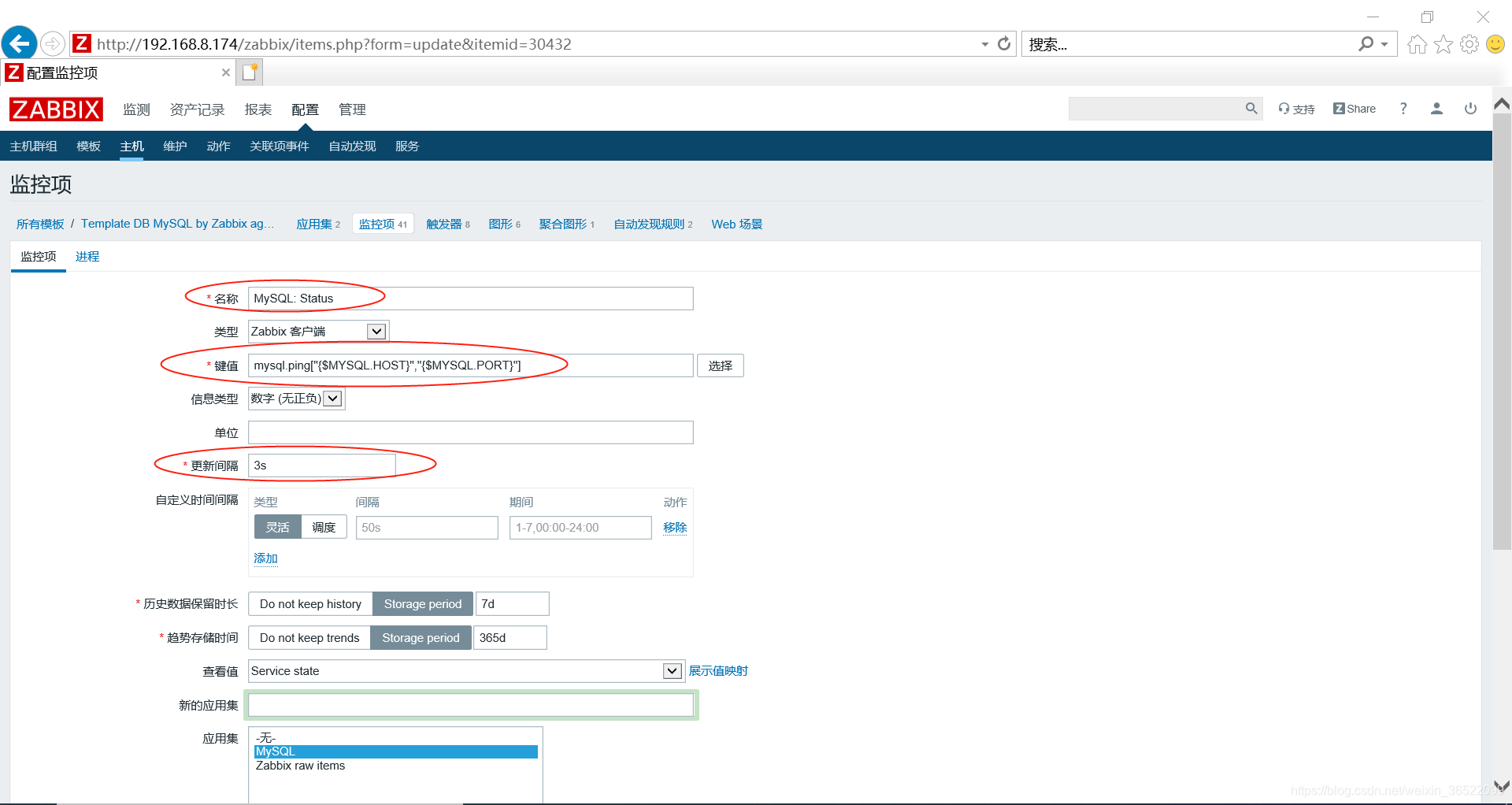
Task: Open the 聚合图形 1 link
Action: point(566,224)
